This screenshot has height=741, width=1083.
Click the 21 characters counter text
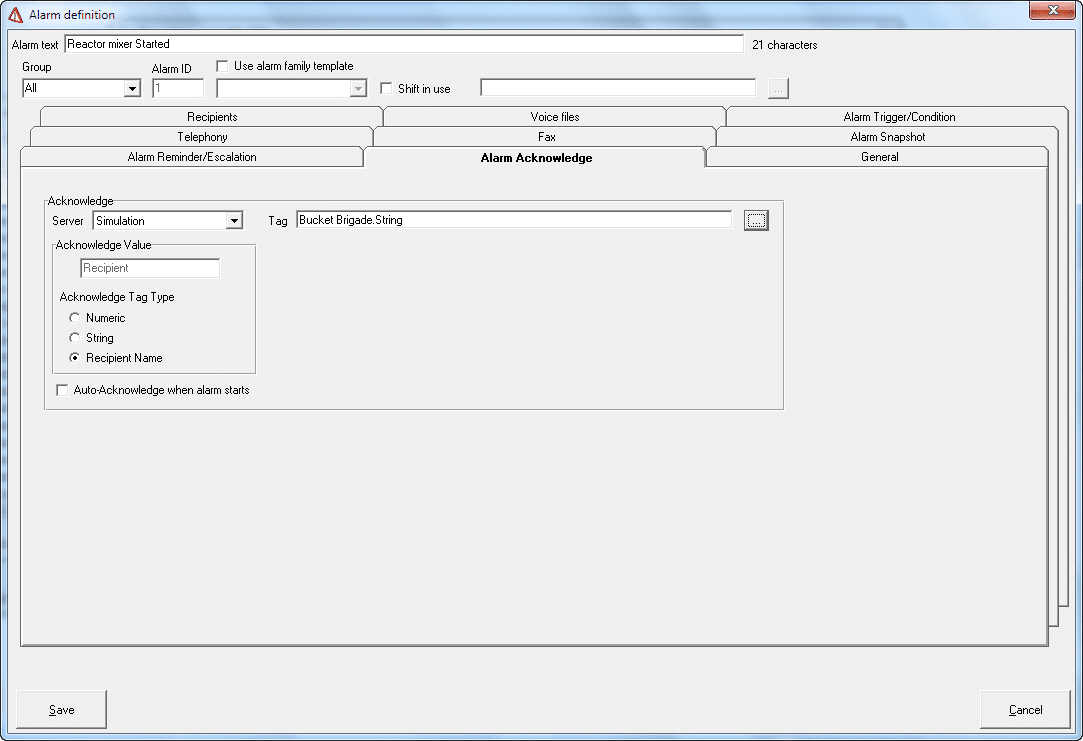coord(785,45)
